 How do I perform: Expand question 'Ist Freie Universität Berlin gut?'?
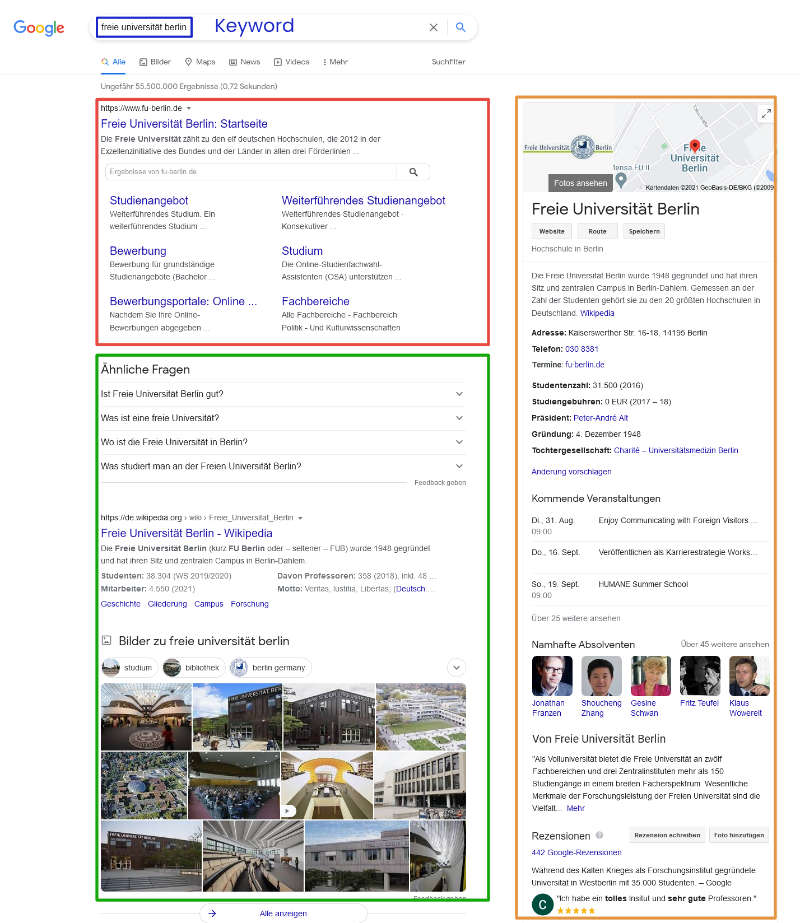(282, 394)
